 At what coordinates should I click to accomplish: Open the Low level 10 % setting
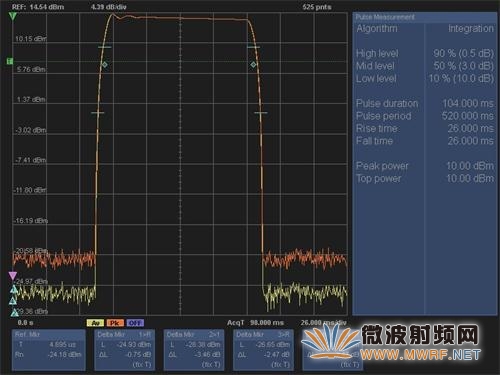pos(425,79)
